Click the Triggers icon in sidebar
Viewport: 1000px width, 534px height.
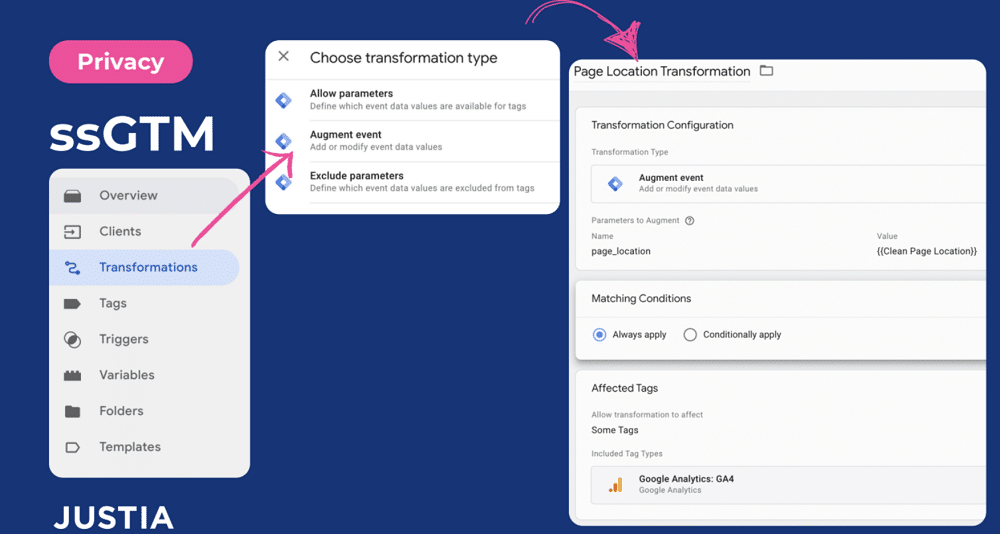click(x=73, y=339)
